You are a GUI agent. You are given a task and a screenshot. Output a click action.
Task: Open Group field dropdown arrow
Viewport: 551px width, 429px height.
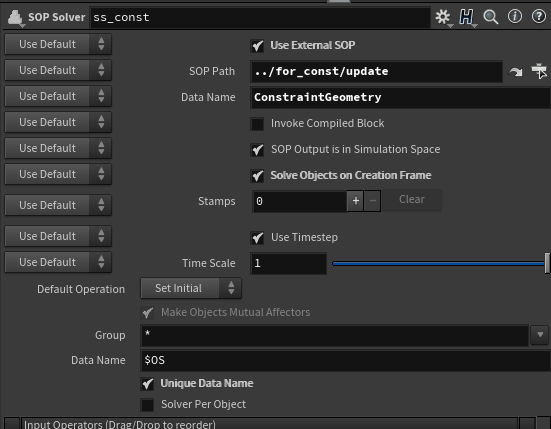coord(540,335)
